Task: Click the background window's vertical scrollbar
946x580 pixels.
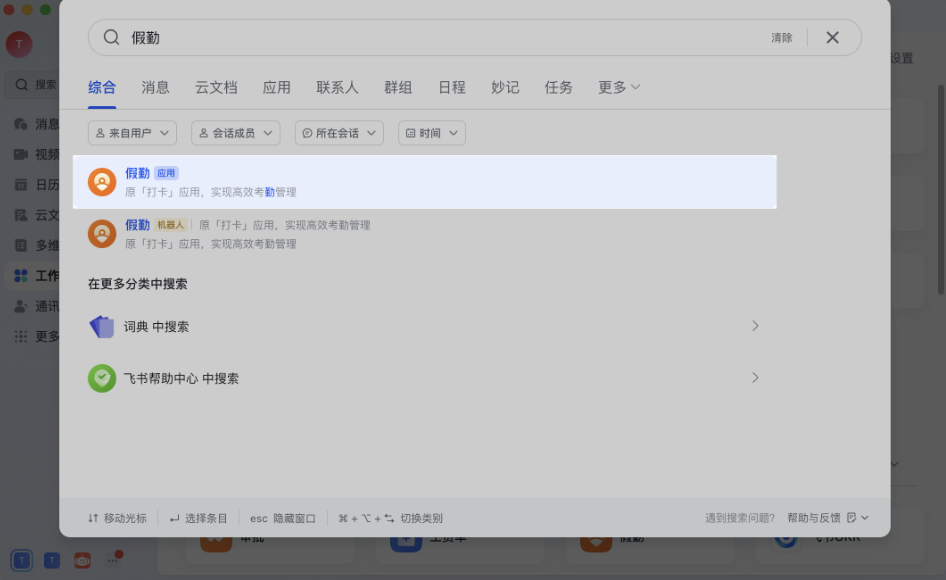Action: (941, 190)
